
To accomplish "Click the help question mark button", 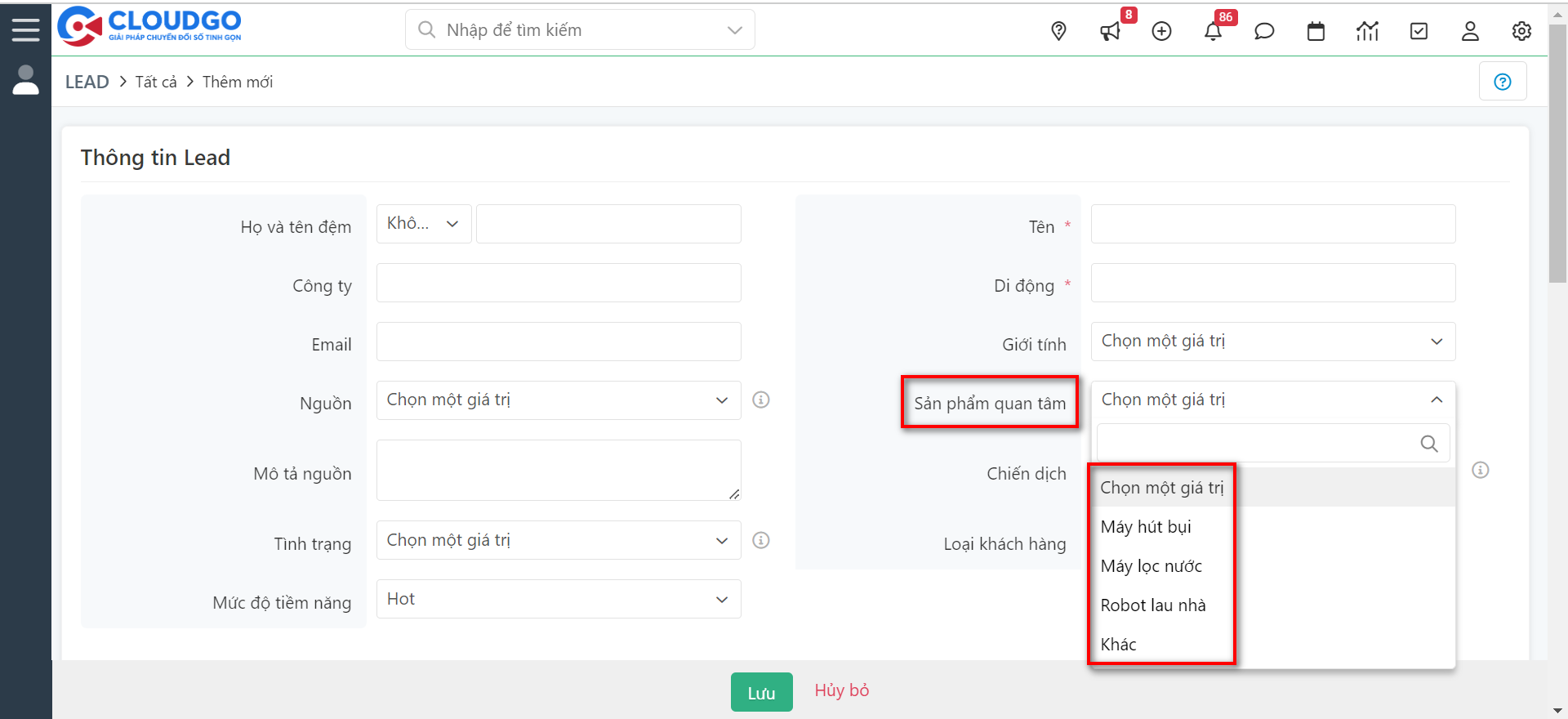I will 1503,82.
